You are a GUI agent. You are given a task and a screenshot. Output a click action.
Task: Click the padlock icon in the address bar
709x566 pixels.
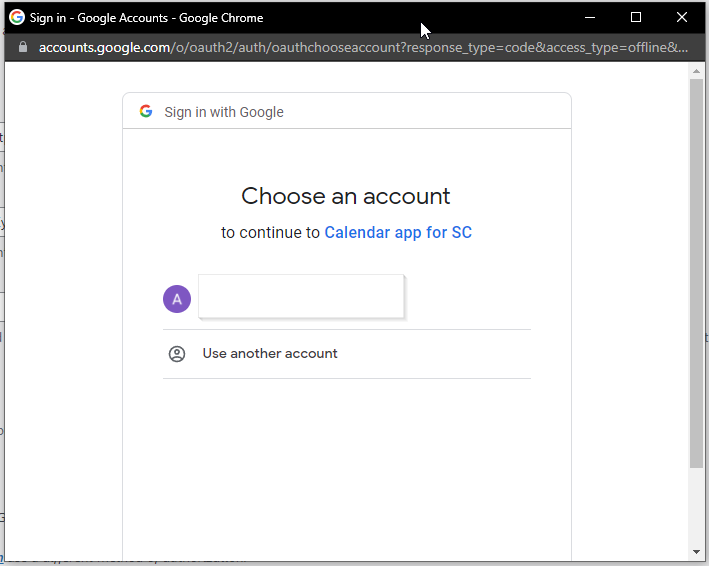point(24,47)
